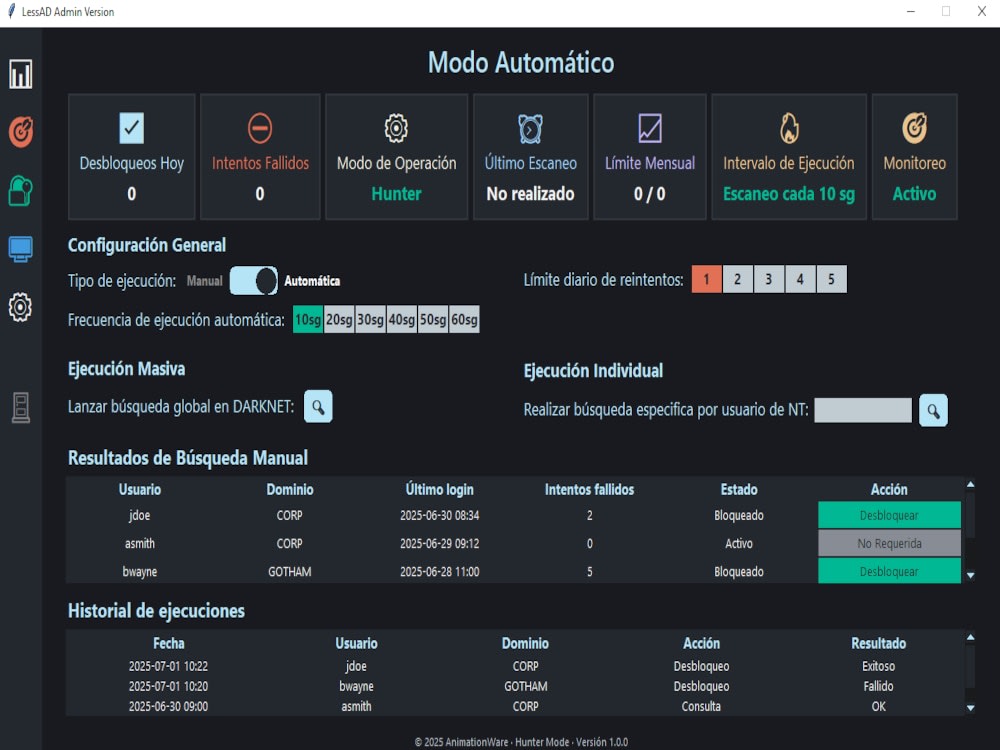
Task: Click the Activo monitoring status
Action: (915, 194)
